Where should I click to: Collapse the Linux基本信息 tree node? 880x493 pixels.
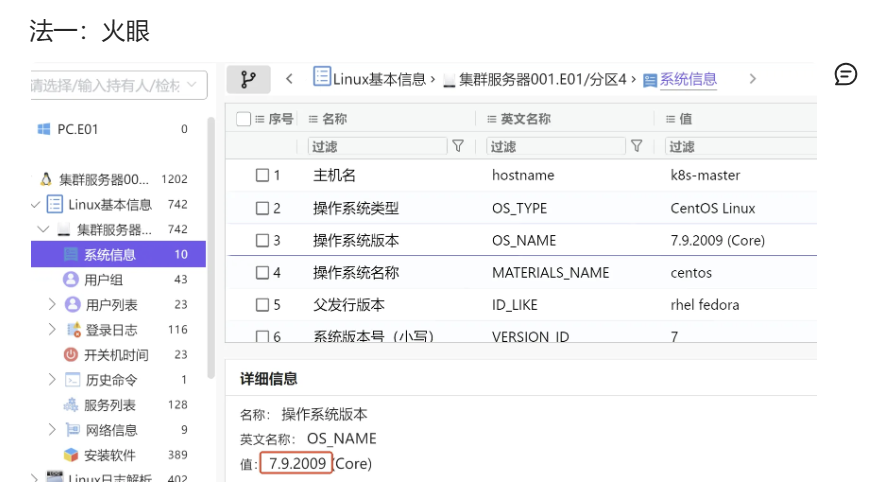pyautogui.click(x=36, y=204)
